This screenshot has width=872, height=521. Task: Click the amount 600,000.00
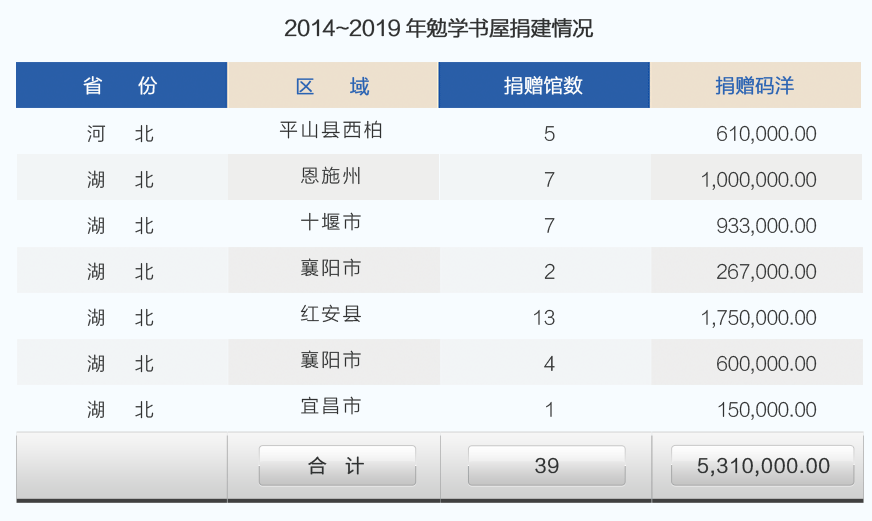tap(766, 364)
